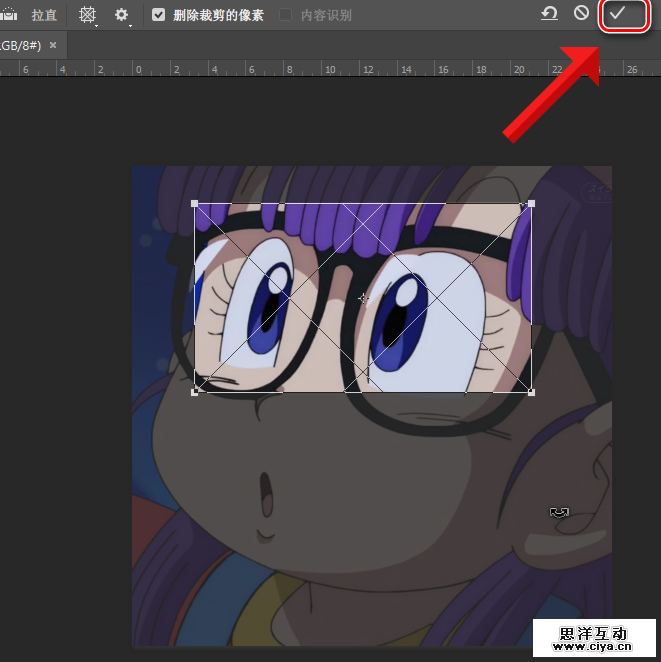
Task: Click the bottom-left crop corner handle
Action: [x=195, y=391]
